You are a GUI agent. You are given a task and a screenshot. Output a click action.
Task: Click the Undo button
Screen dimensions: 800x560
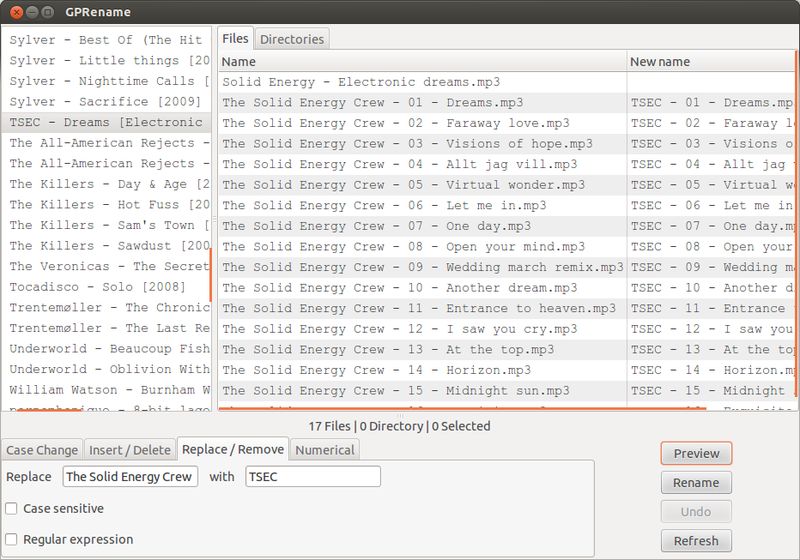click(x=696, y=512)
